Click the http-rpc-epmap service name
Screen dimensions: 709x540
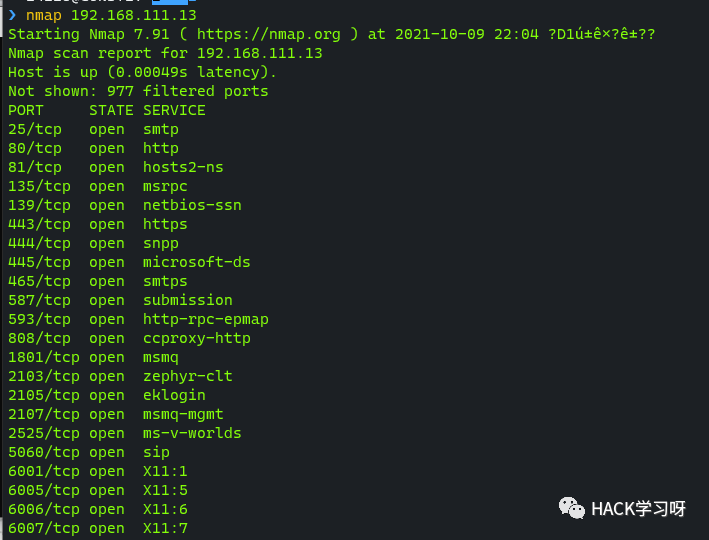(x=206, y=319)
